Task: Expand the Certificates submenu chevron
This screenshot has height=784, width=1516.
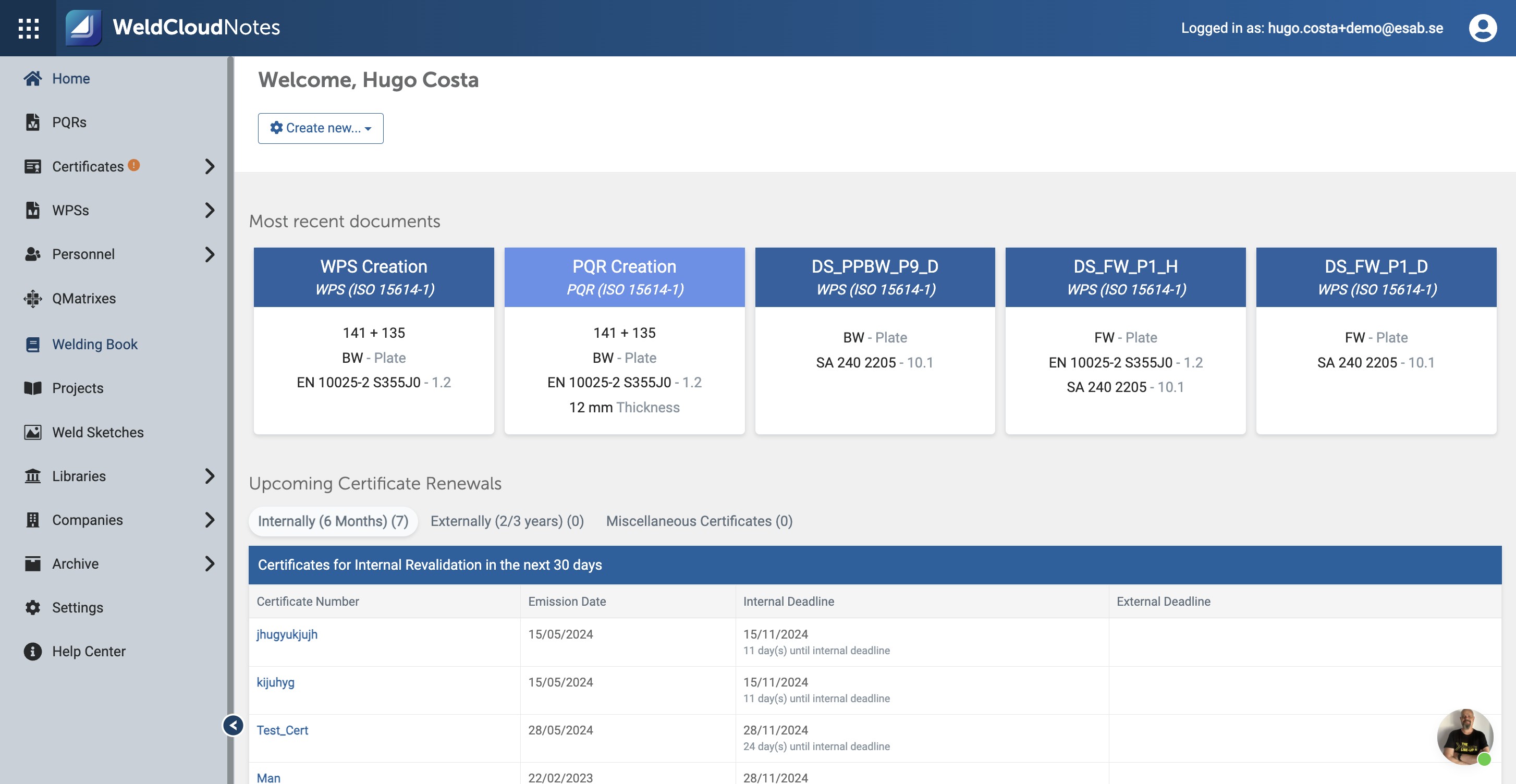Action: [210, 167]
